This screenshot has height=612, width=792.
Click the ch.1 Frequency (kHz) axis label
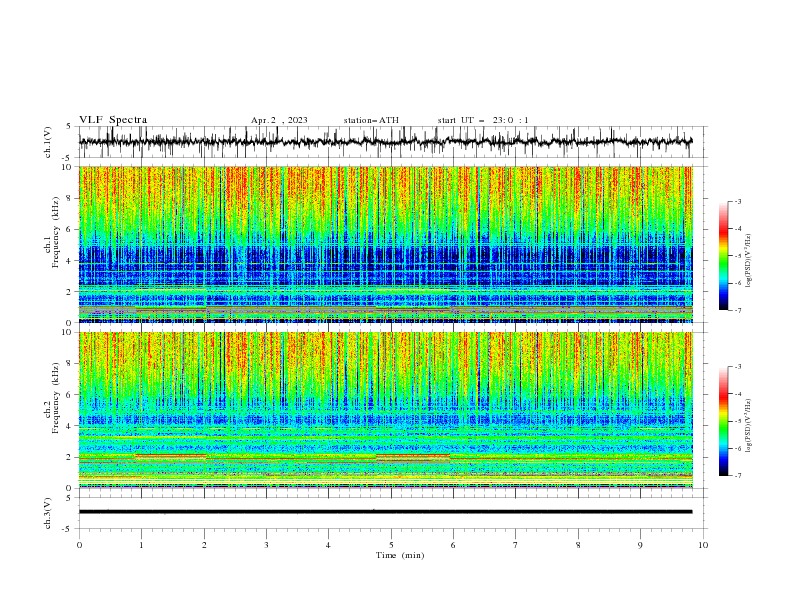(x=51, y=232)
